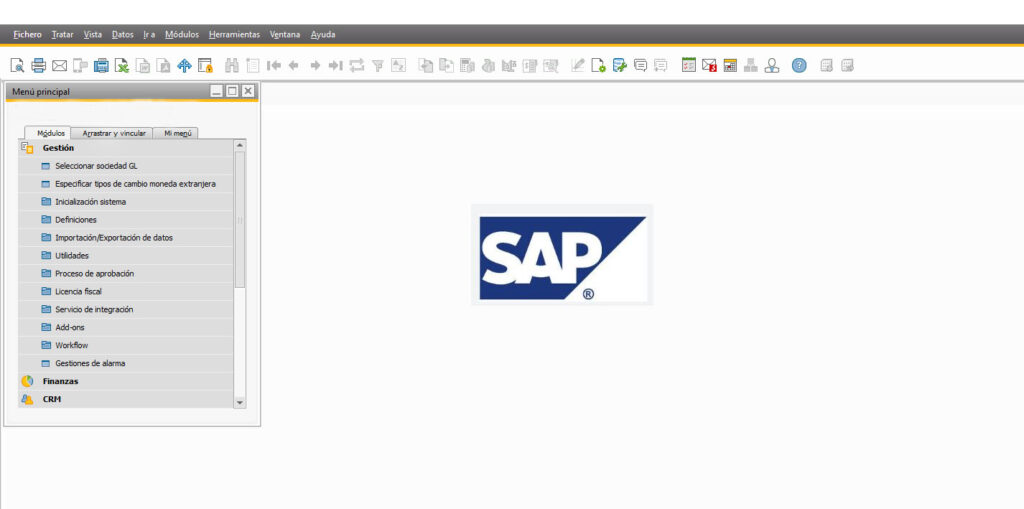The height and width of the screenshot is (509, 1024).
Task: Send by email using the envelope icon
Action: (x=59, y=66)
